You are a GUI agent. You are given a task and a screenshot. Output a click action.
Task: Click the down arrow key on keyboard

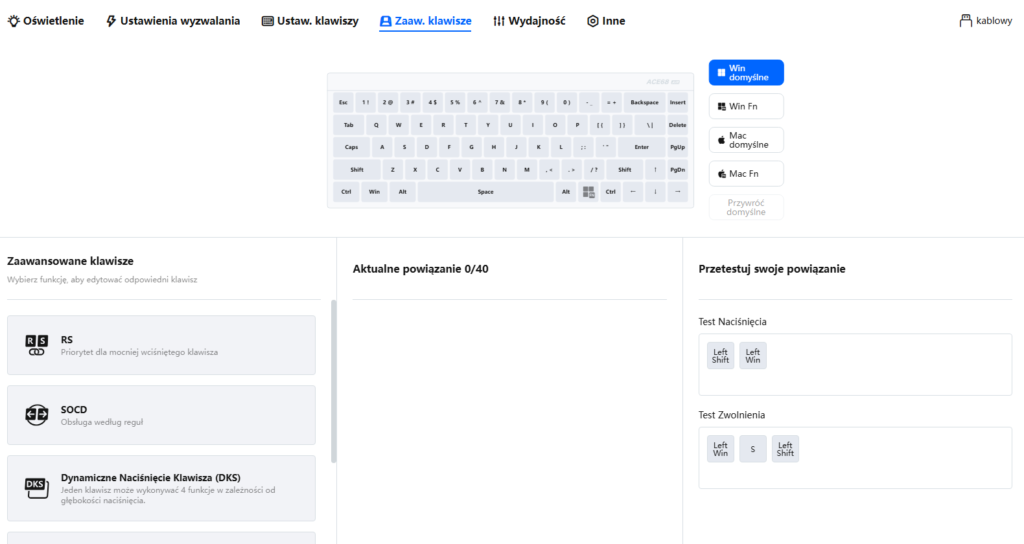[655, 192]
